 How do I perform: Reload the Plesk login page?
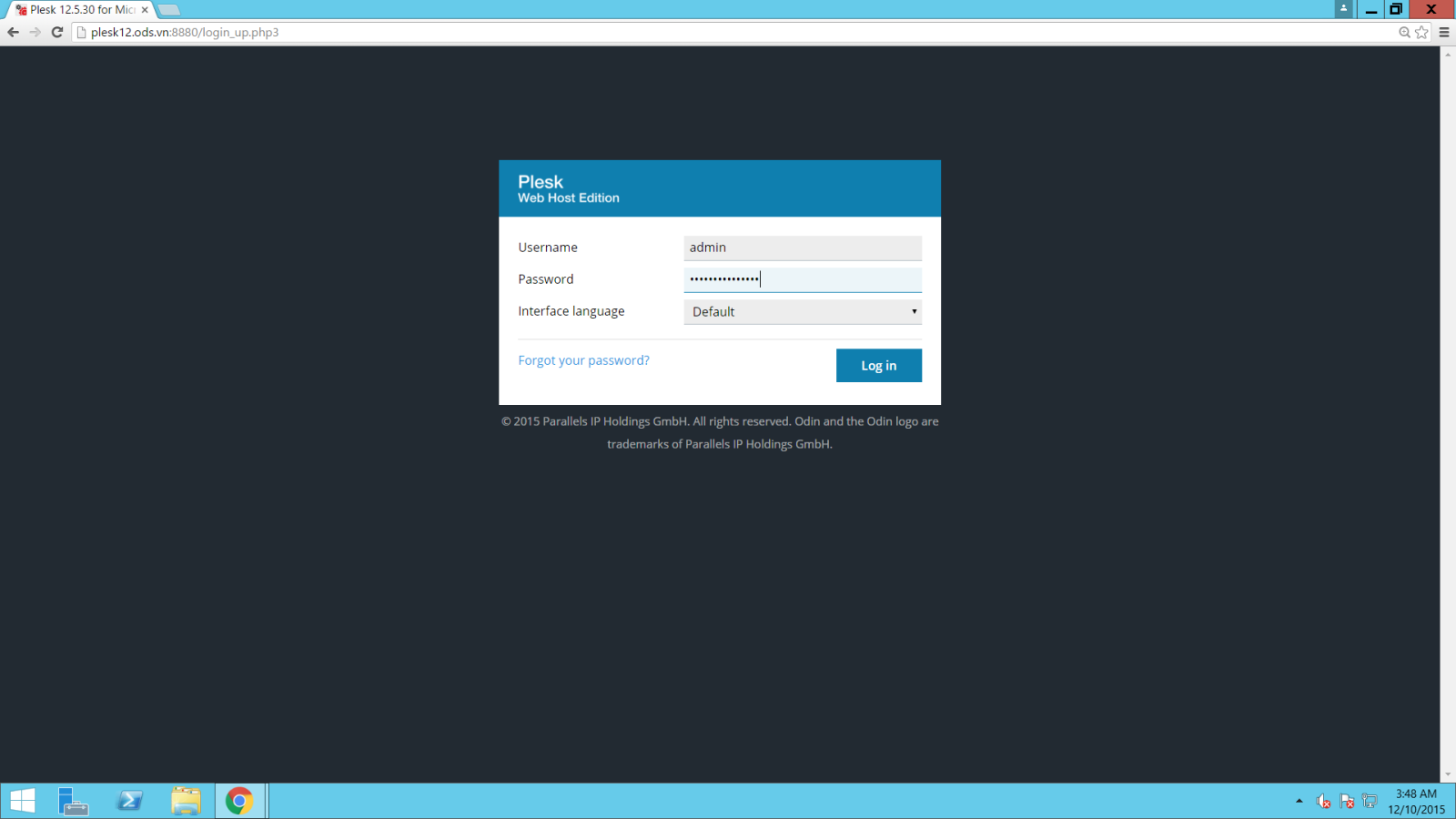point(56,32)
